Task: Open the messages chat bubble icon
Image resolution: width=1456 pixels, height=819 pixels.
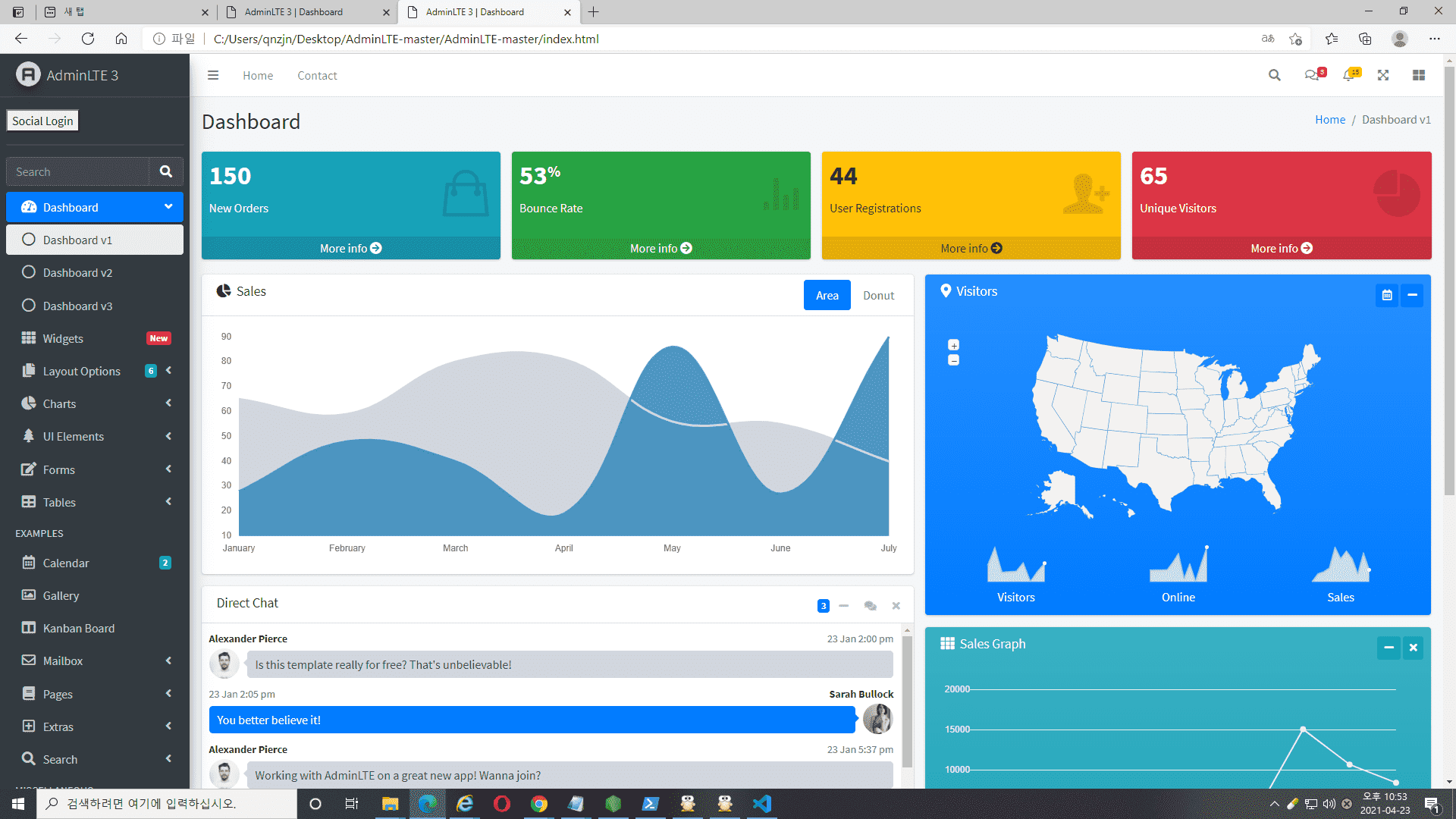Action: [1311, 75]
